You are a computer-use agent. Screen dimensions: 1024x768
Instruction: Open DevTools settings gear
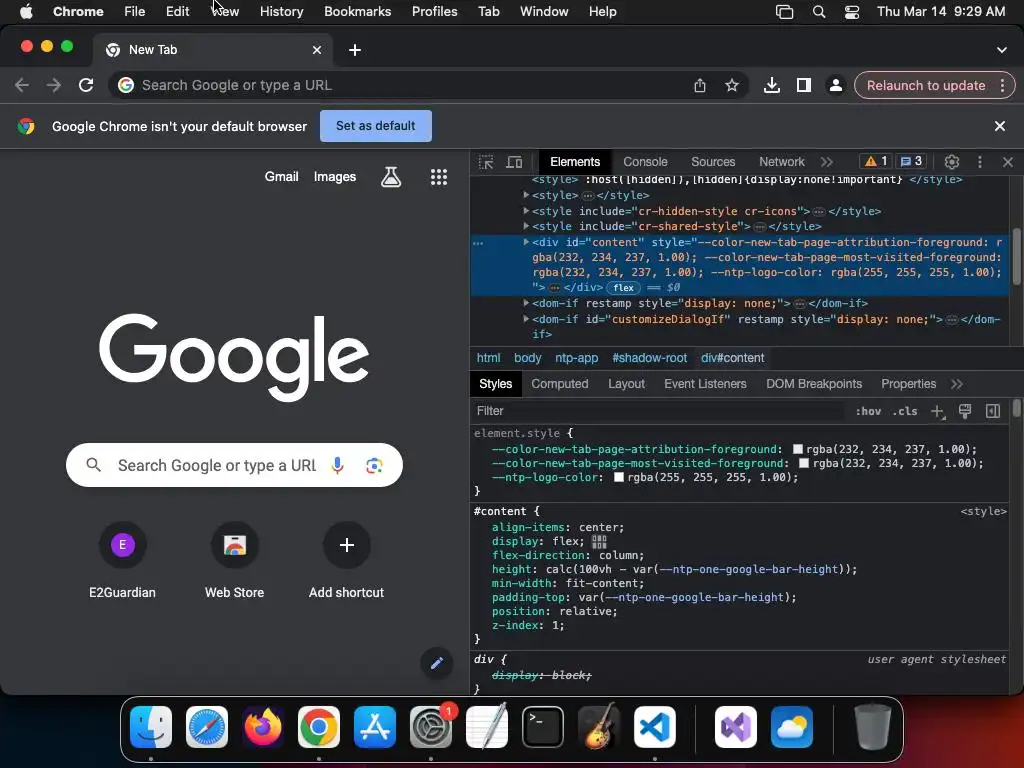click(952, 162)
